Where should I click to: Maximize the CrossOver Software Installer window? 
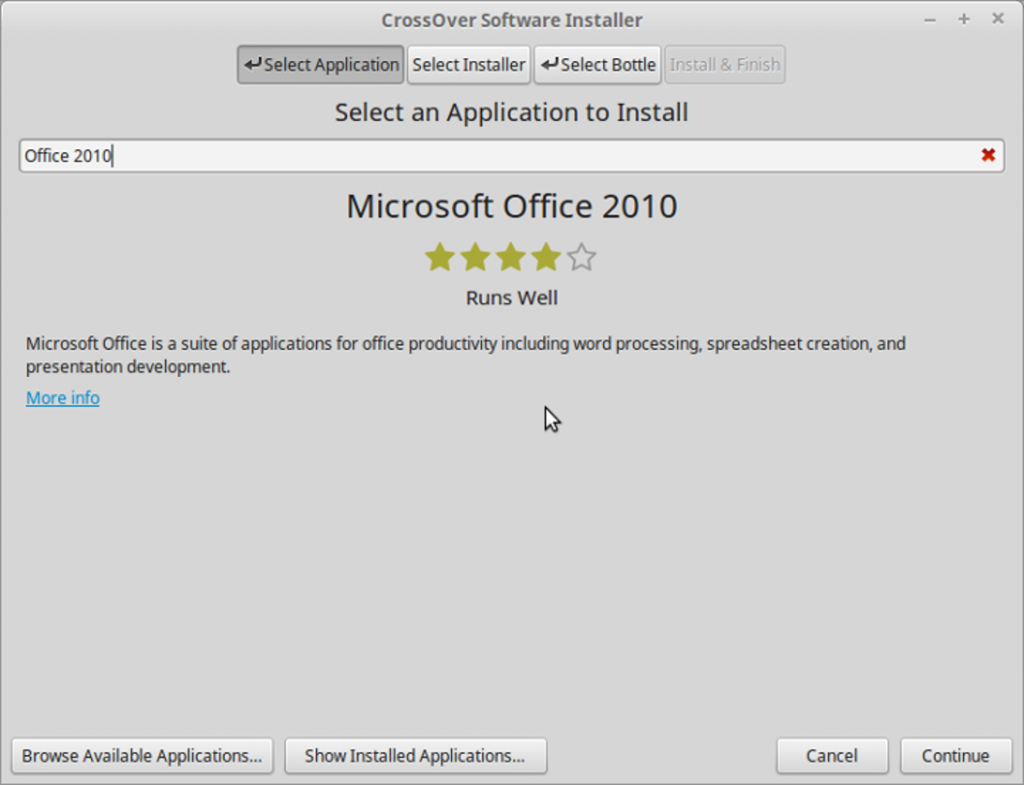[964, 19]
